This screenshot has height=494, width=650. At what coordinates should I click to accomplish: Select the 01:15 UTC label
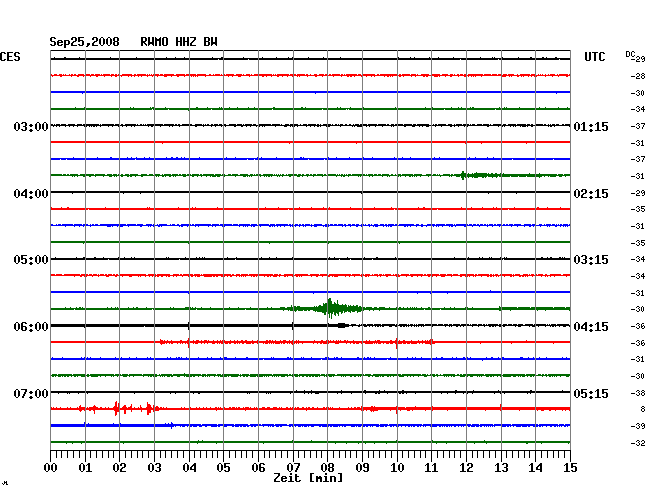click(591, 126)
